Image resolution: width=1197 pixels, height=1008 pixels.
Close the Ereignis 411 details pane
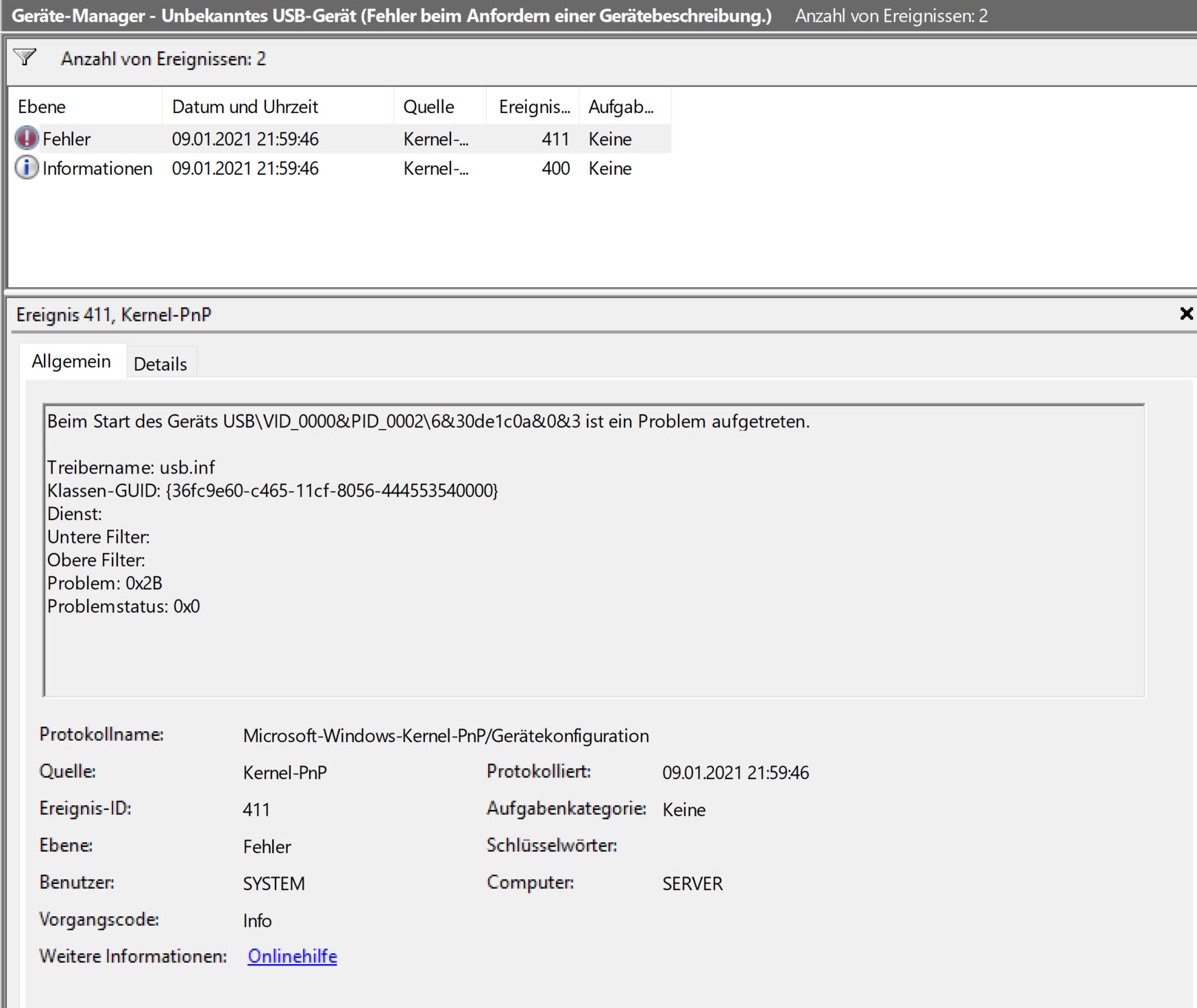pyautogui.click(x=1186, y=314)
